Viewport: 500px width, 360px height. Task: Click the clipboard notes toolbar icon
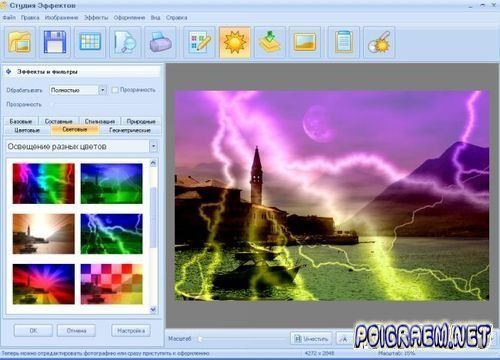click(344, 43)
